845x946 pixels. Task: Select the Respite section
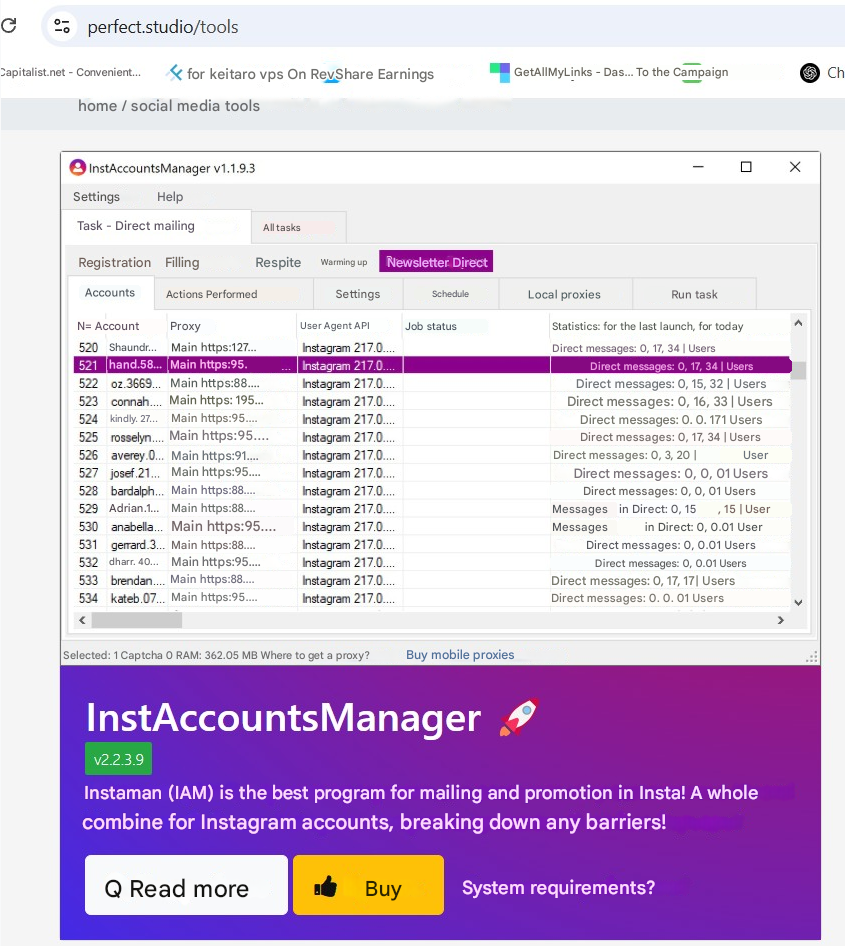(278, 262)
